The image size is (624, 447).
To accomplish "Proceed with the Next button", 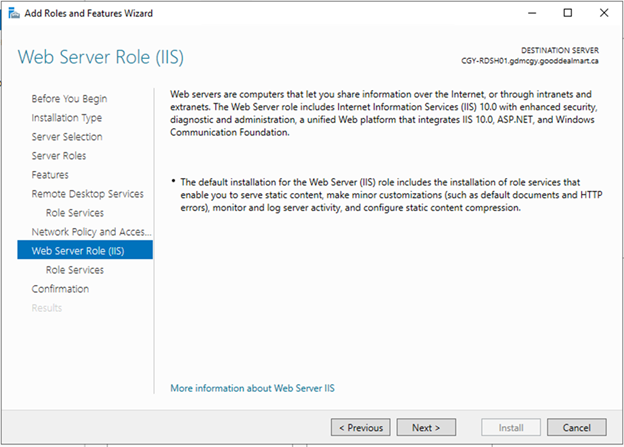I will 426,427.
